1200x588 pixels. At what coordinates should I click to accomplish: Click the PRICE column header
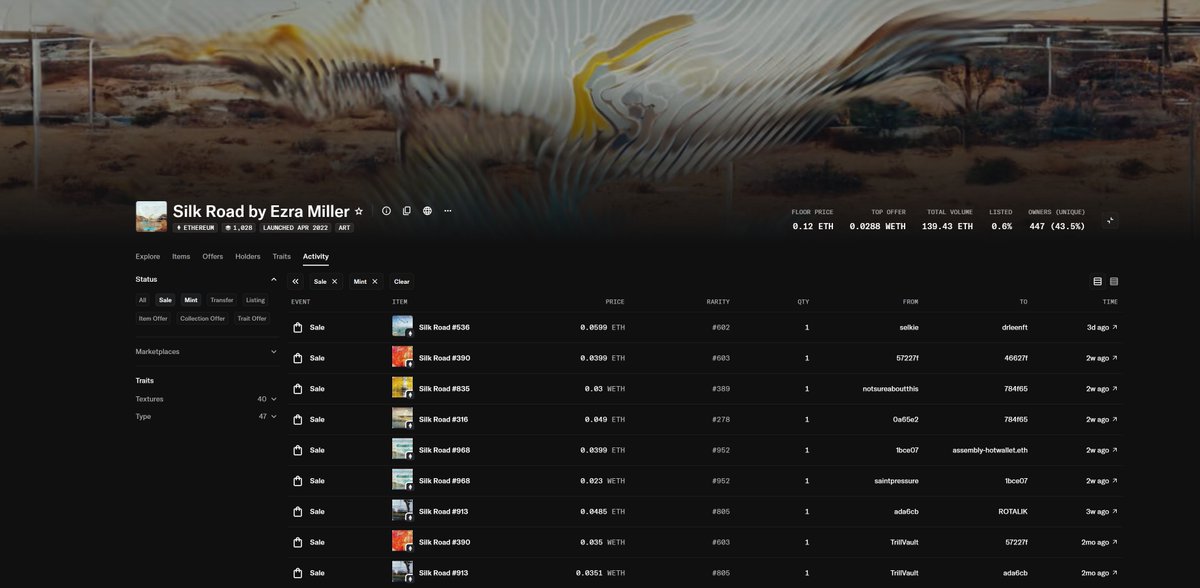(615, 302)
